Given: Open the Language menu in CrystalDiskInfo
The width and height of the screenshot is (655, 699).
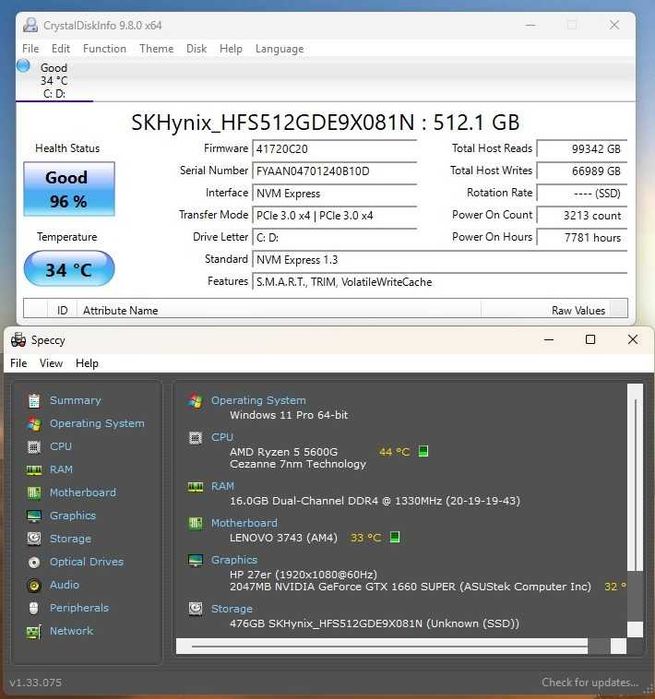Looking at the screenshot, I should [279, 49].
